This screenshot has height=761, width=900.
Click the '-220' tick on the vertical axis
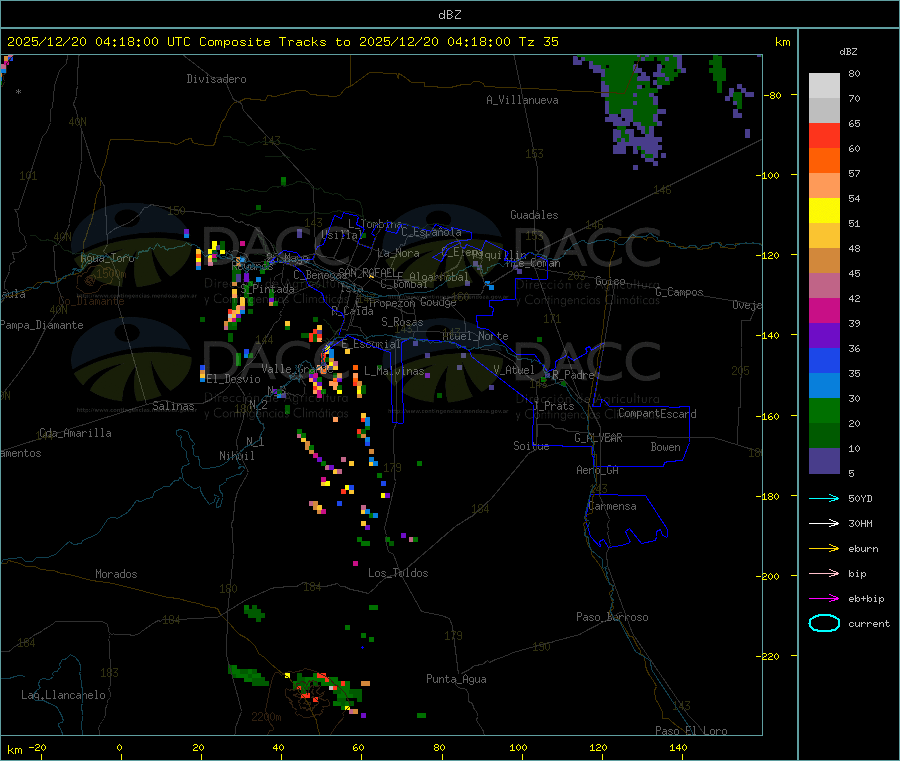coord(770,656)
